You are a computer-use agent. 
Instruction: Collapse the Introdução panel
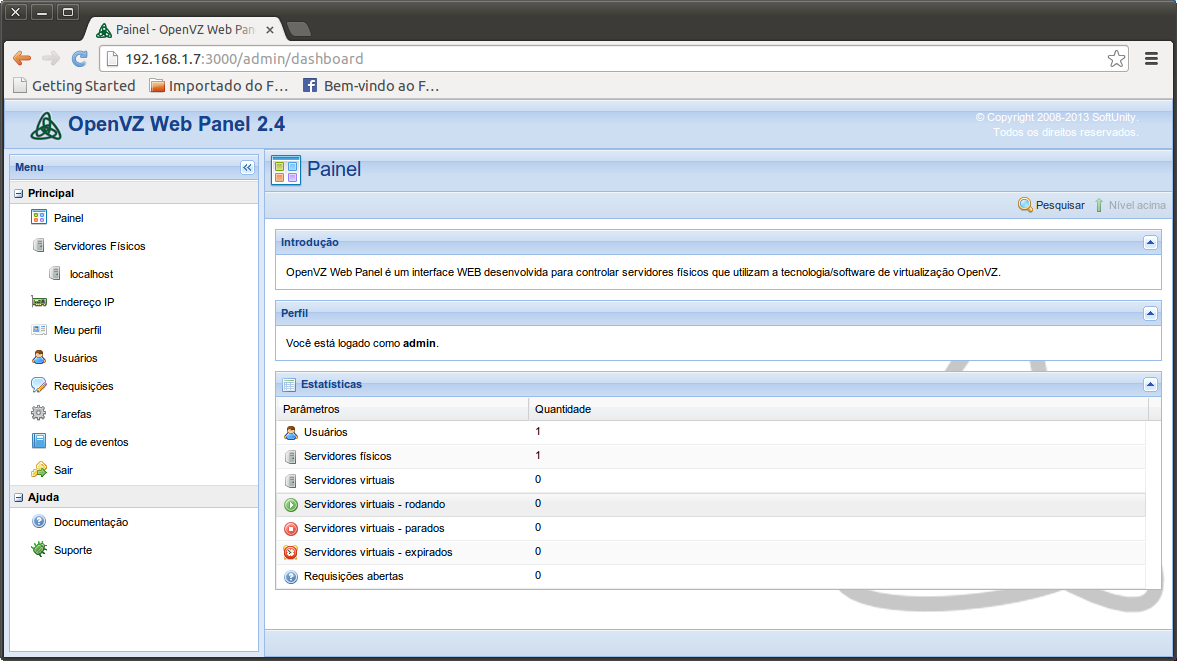(1150, 242)
